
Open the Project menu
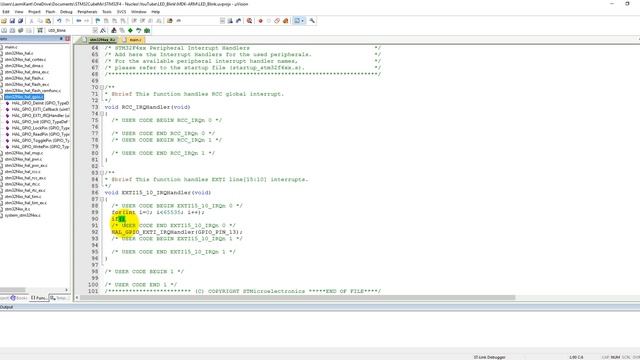(34, 12)
